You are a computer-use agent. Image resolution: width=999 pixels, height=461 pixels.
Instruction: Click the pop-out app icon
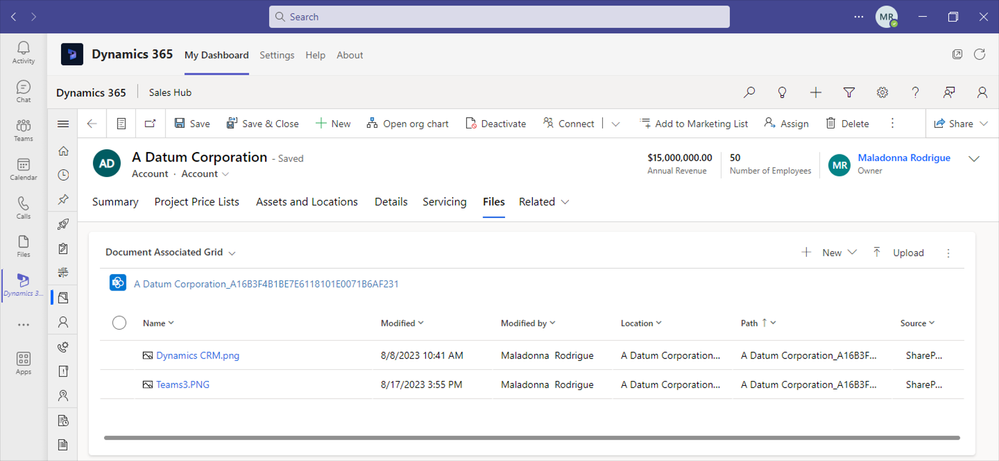pos(957,55)
